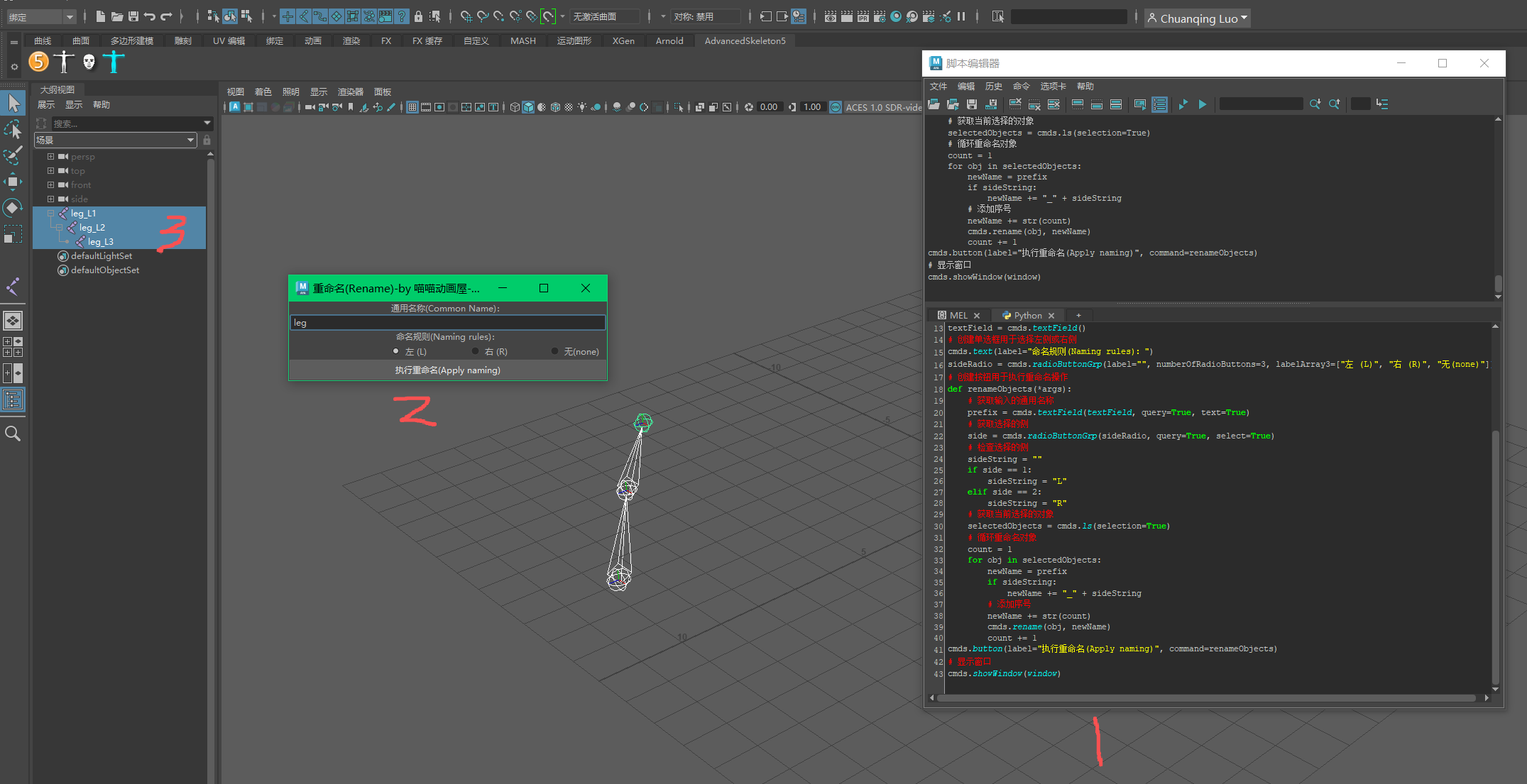Click the search magnifier in left toolbox
The height and width of the screenshot is (784, 1527).
point(13,434)
